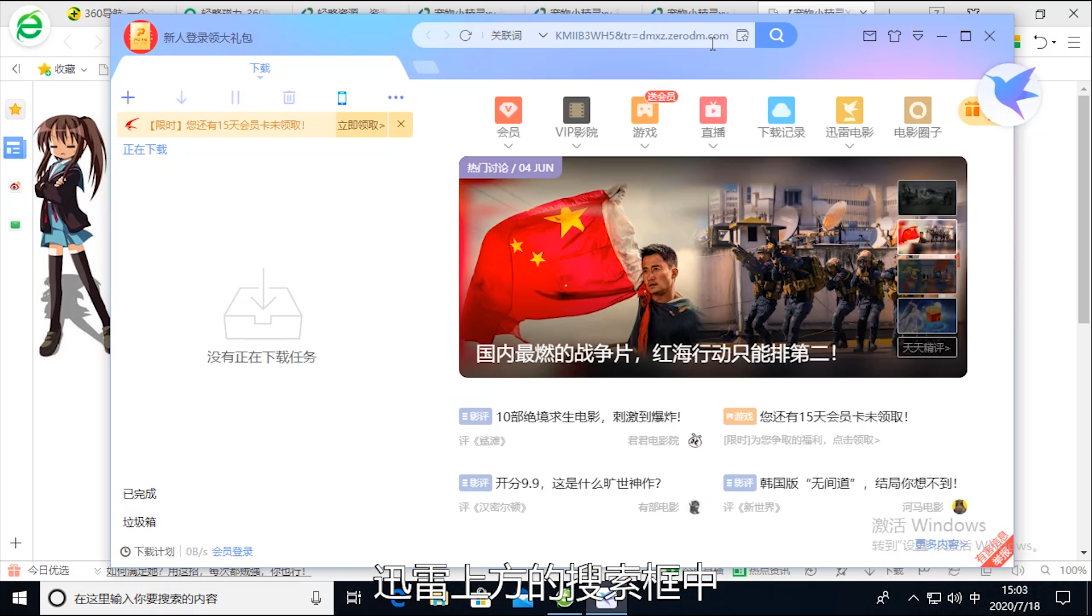Click the pause downloads icon
The height and width of the screenshot is (616, 1092).
[x=235, y=97]
